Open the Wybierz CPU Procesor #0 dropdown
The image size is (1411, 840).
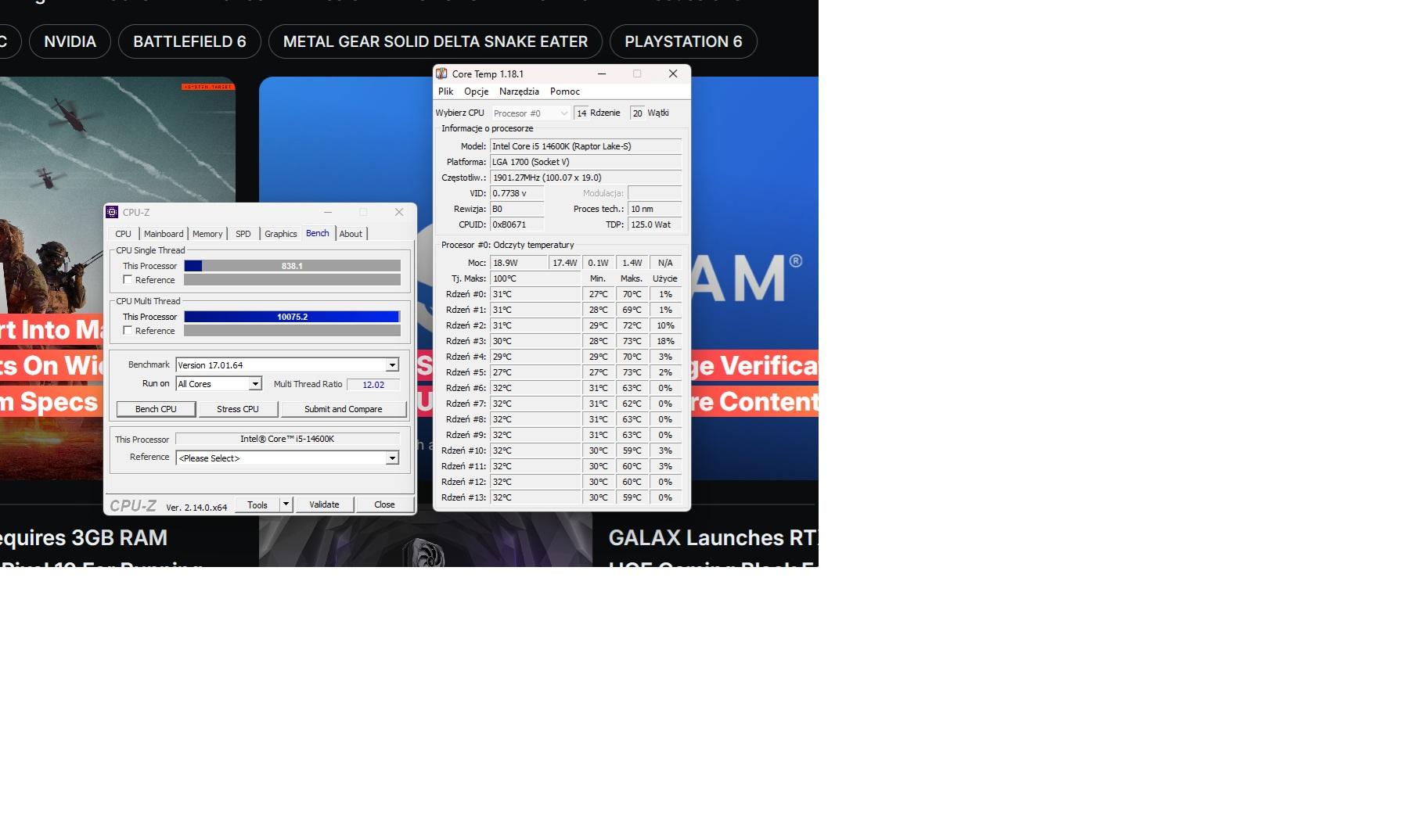(531, 113)
